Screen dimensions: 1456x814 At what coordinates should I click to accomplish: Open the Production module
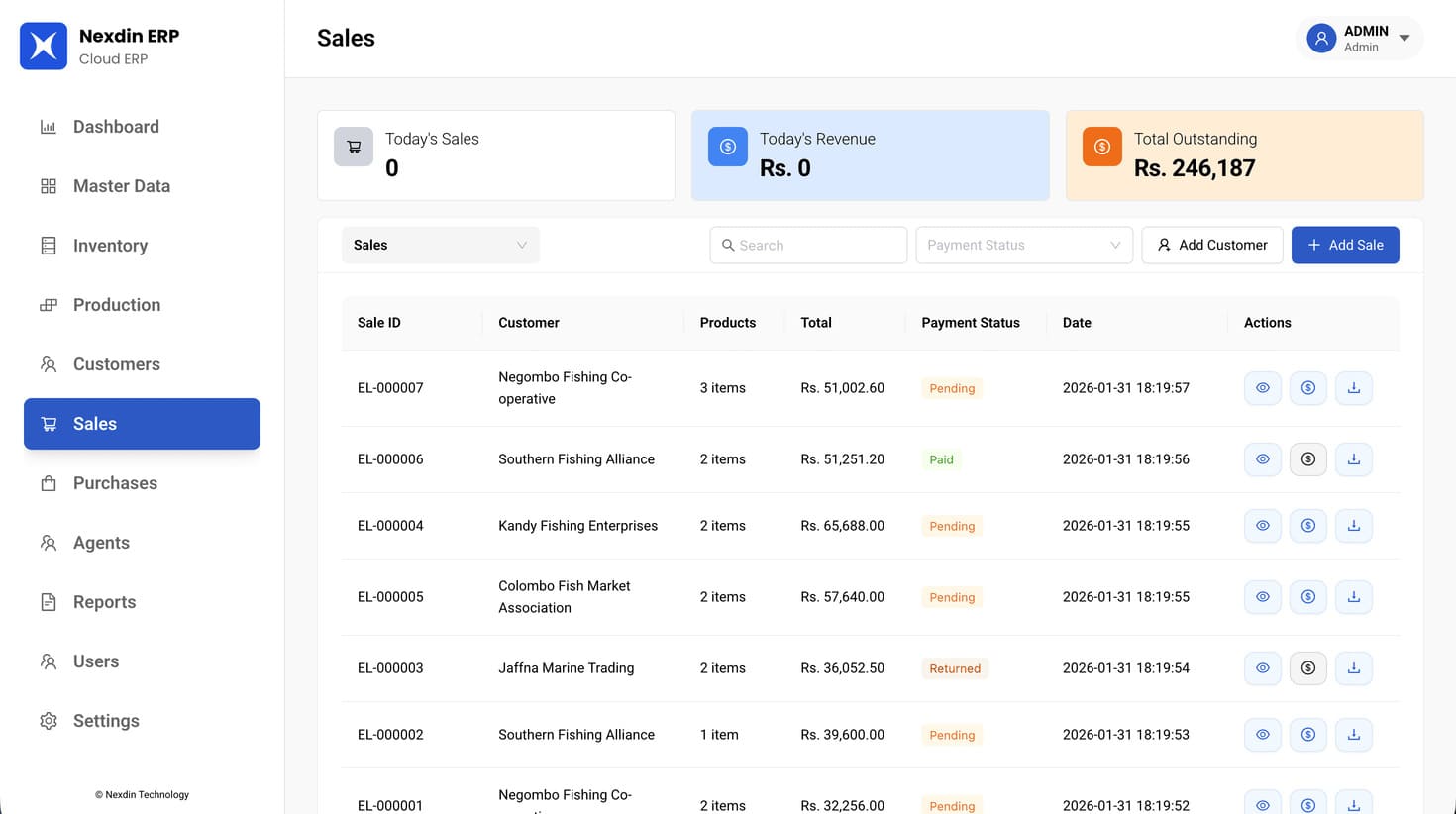(117, 304)
